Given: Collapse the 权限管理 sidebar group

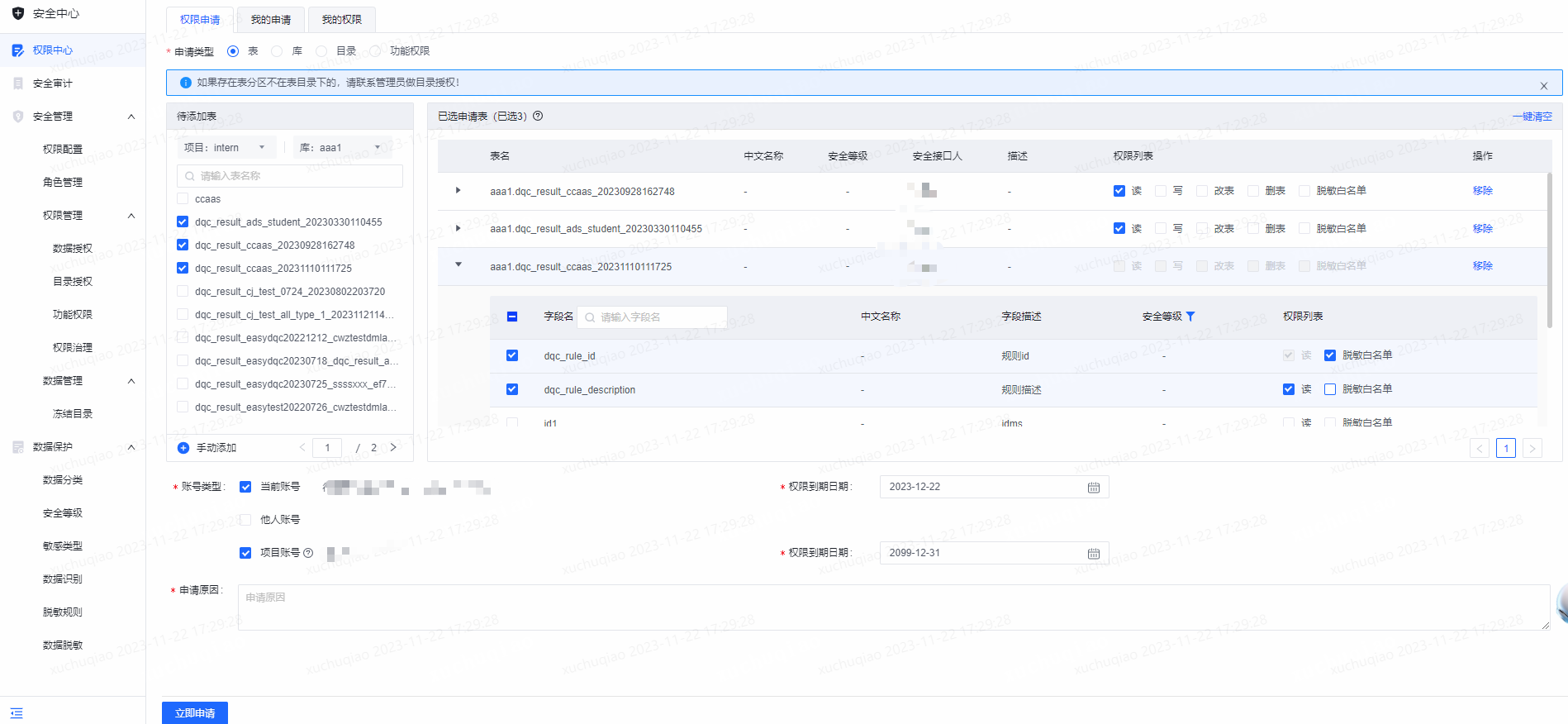Looking at the screenshot, I should pos(131,216).
